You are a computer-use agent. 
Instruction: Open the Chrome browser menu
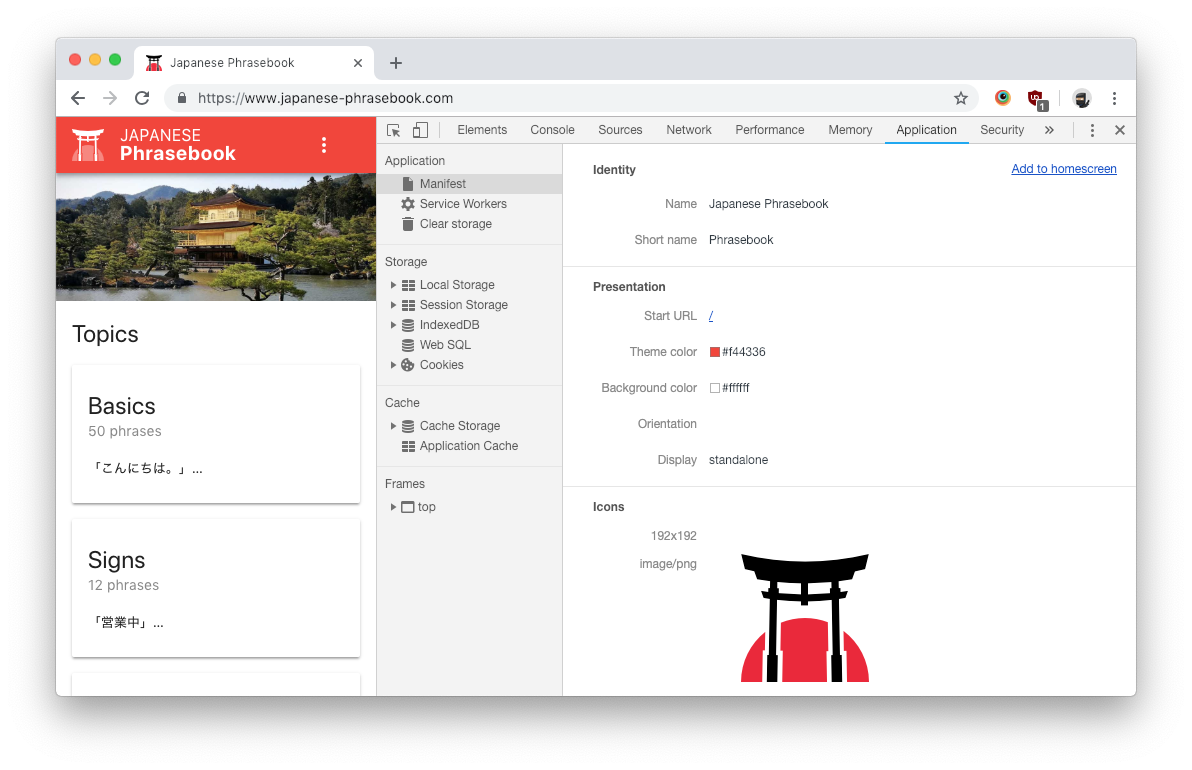pyautogui.click(x=1114, y=98)
